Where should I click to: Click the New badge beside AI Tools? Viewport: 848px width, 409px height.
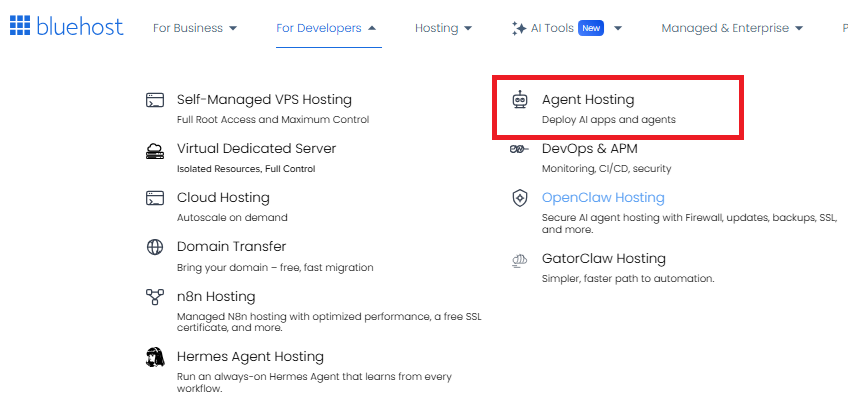pos(591,28)
